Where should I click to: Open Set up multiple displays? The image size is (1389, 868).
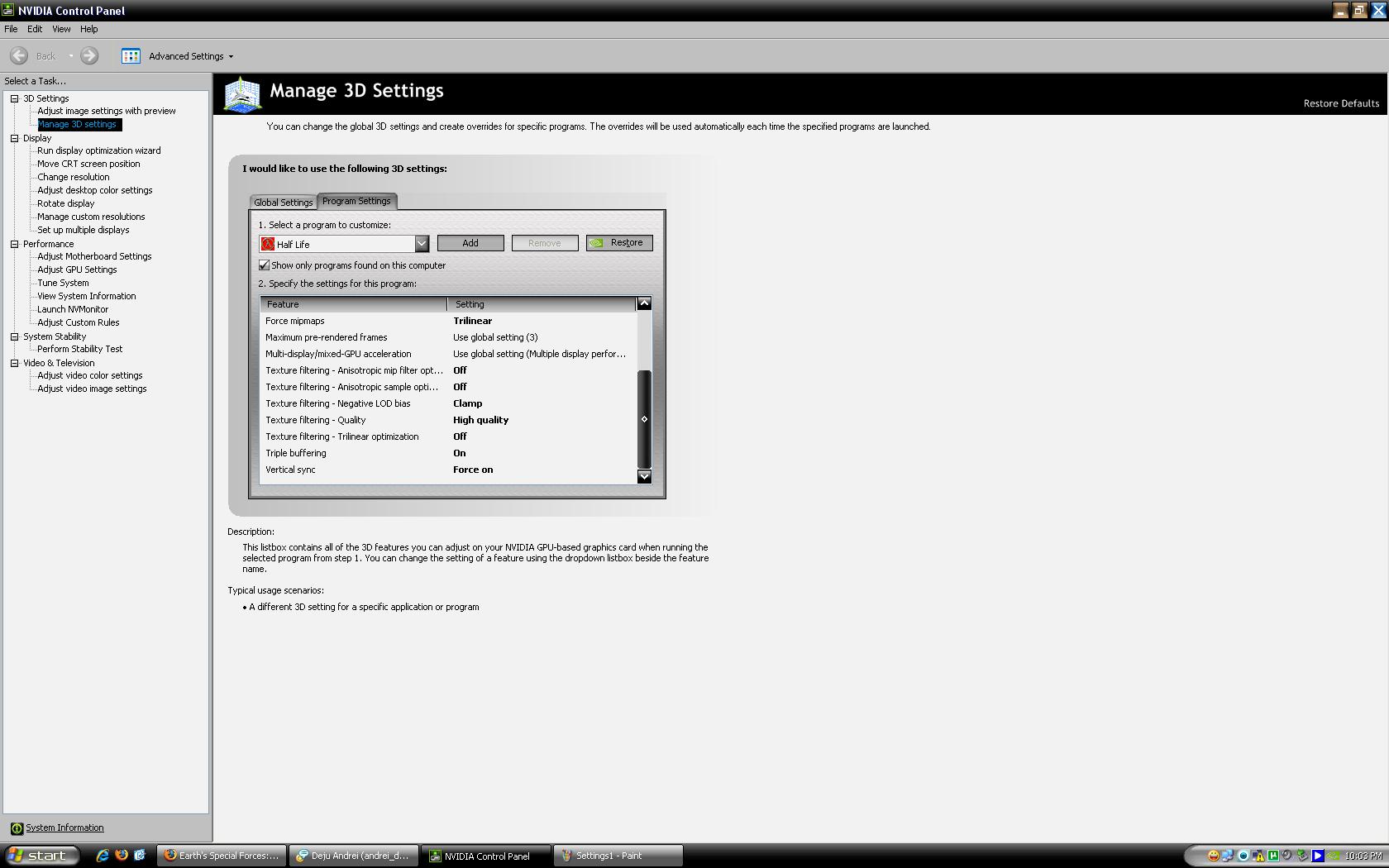[84, 230]
